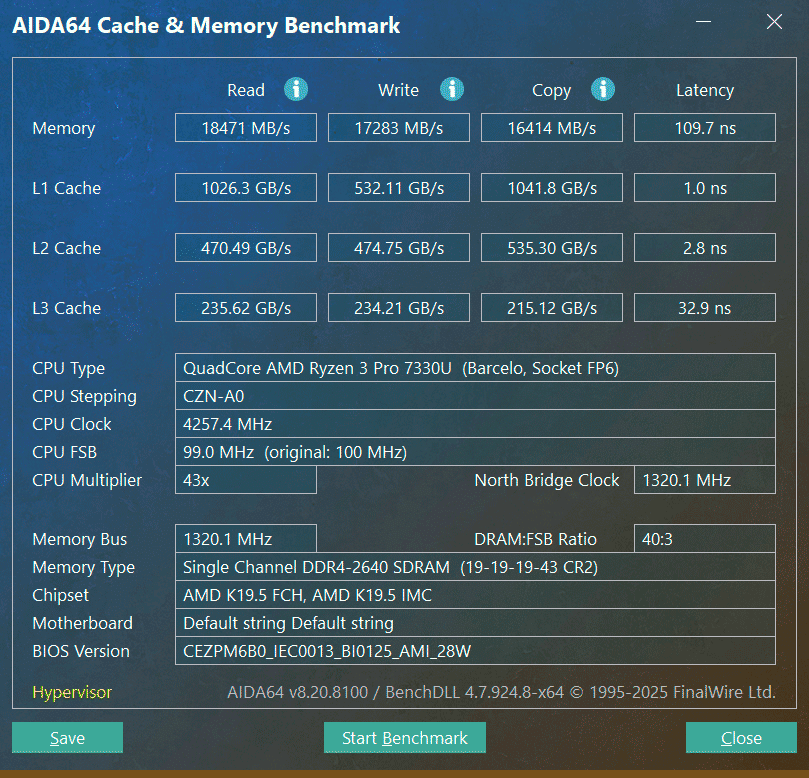
Task: Click Motherboard value Default string
Action: [475, 623]
